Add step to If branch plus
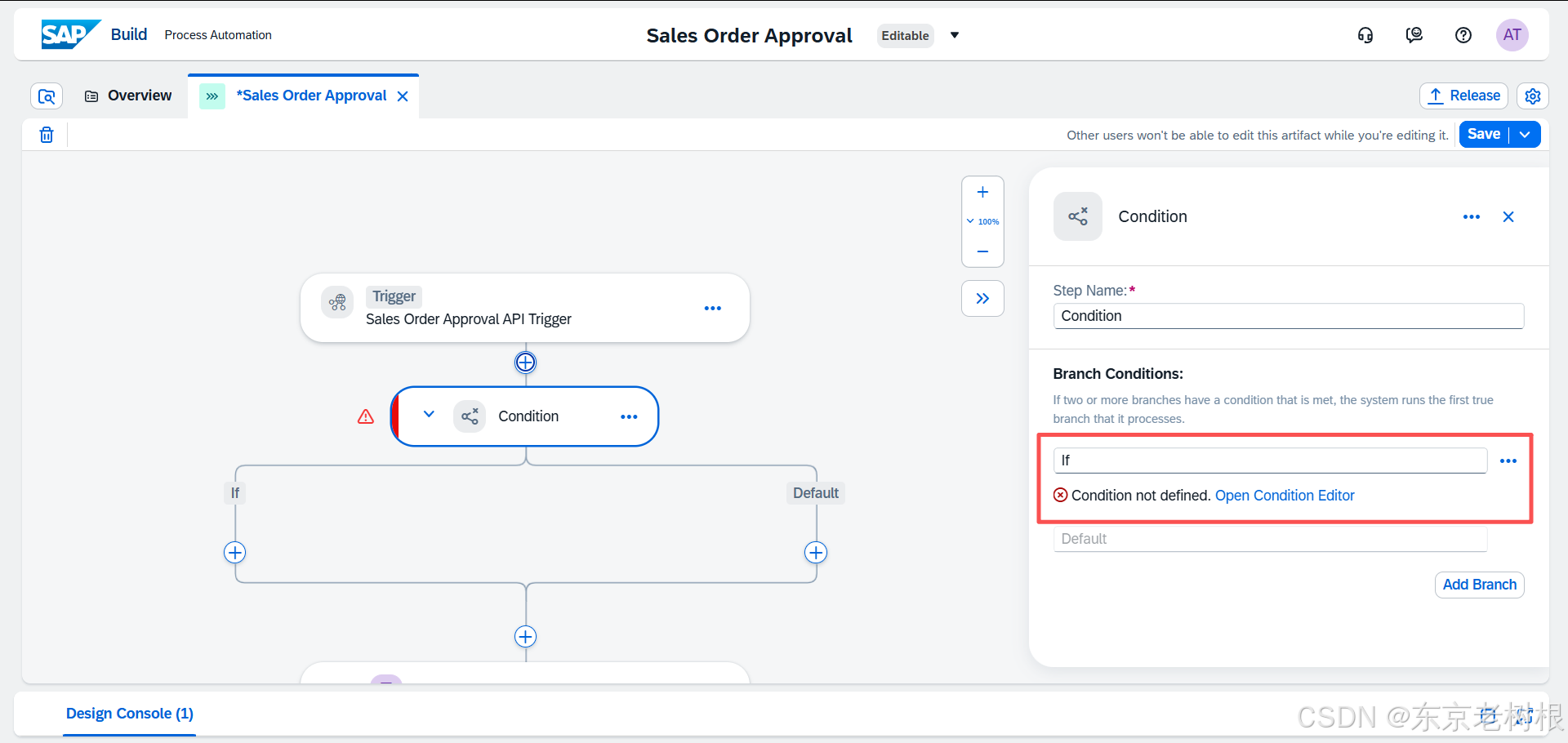 pos(235,553)
